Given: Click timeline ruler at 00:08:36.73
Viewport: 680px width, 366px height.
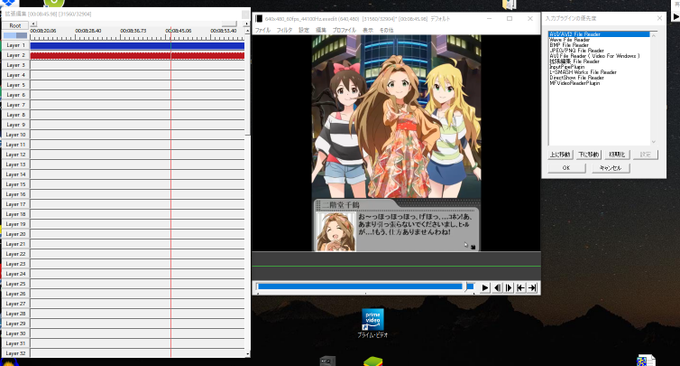Looking at the screenshot, I should click(133, 31).
